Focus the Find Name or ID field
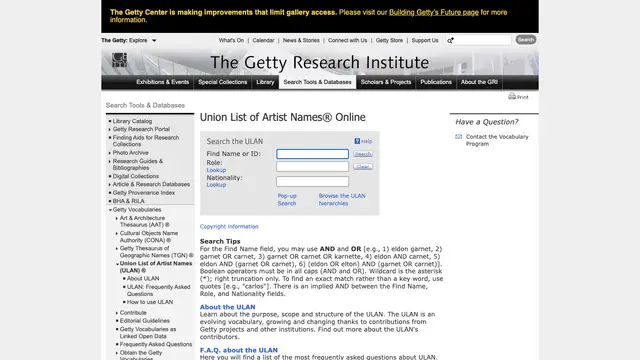Screen dimensions: 640x360 (312, 154)
